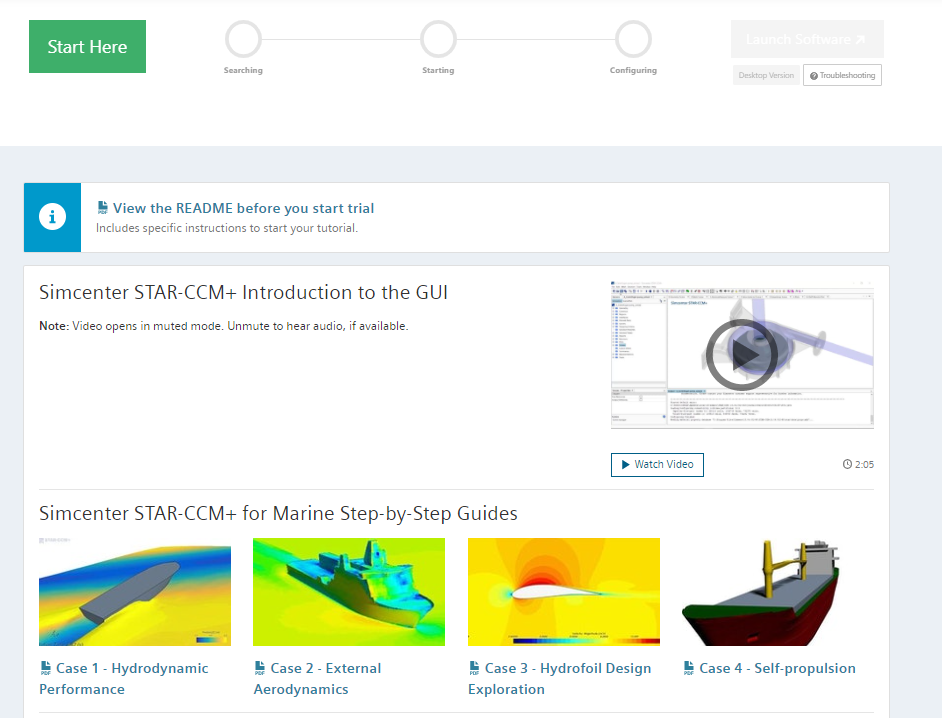The image size is (942, 718).
Task: Click the play triangle icon on Watch Video button
Action: pyautogui.click(x=626, y=464)
